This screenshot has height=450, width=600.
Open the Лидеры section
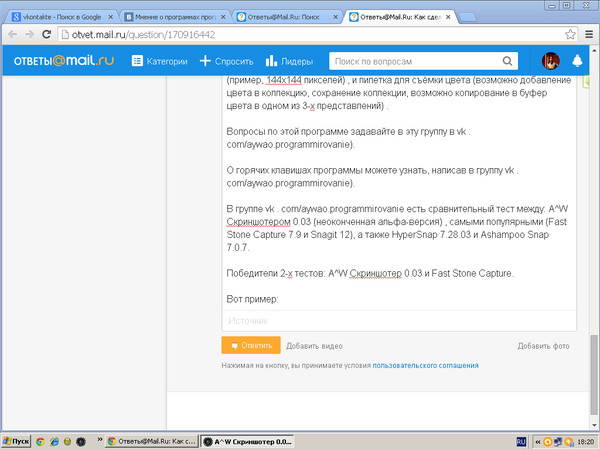[x=289, y=61]
